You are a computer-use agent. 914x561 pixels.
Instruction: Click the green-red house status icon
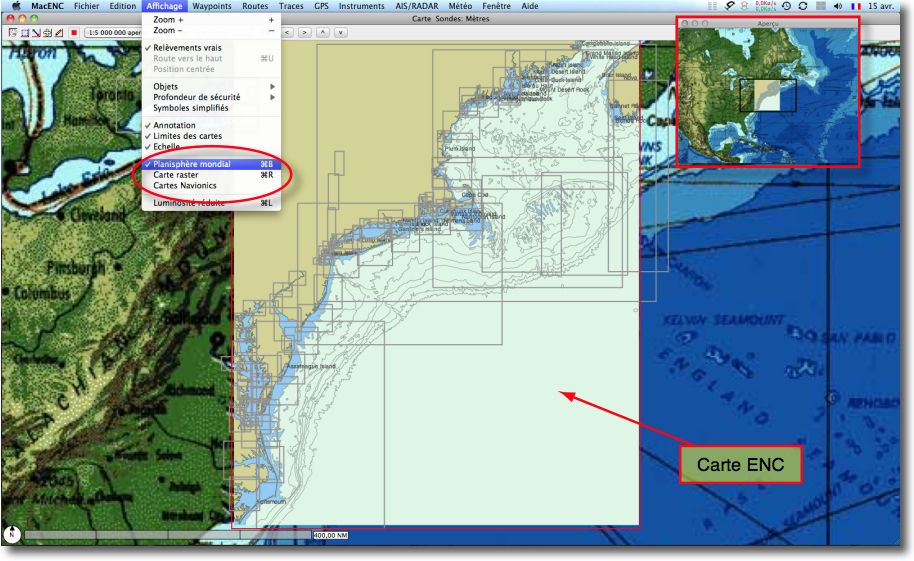click(744, 6)
